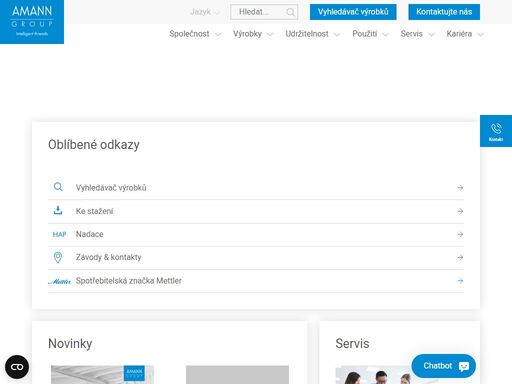Focus the Hledat search field
This screenshot has height=384, width=512.
pyautogui.click(x=264, y=12)
